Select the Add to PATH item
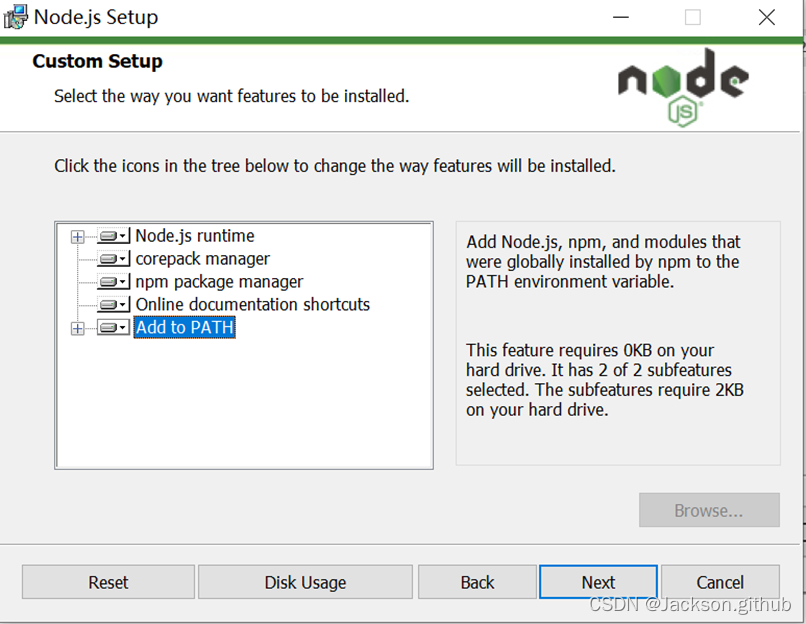 coord(185,328)
